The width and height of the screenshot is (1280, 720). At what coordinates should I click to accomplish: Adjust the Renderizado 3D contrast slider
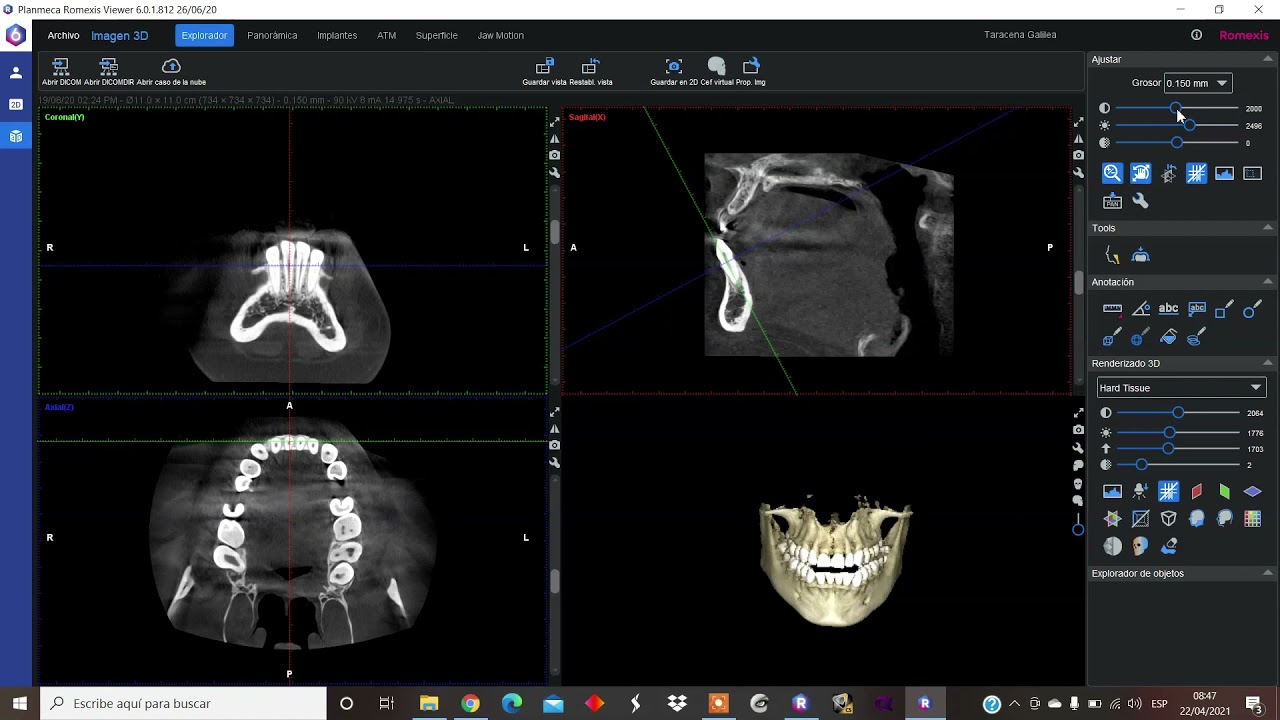[1178, 413]
